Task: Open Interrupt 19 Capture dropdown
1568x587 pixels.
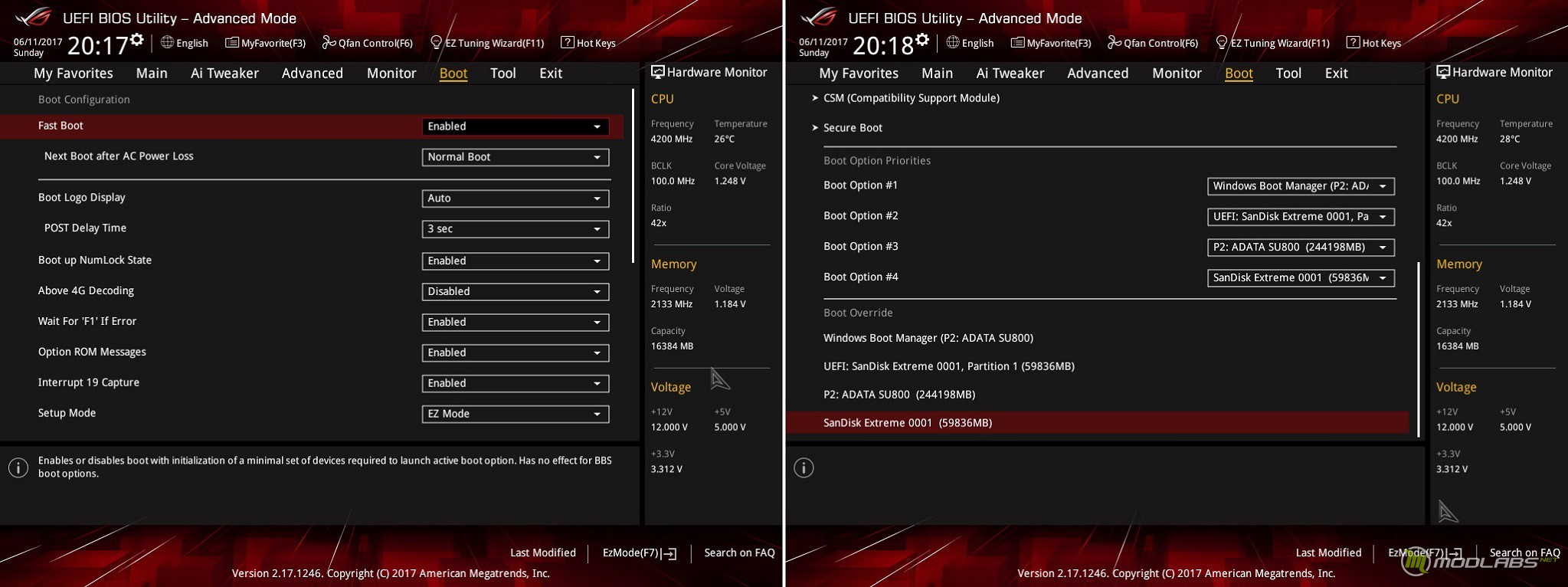Action: 516,384
